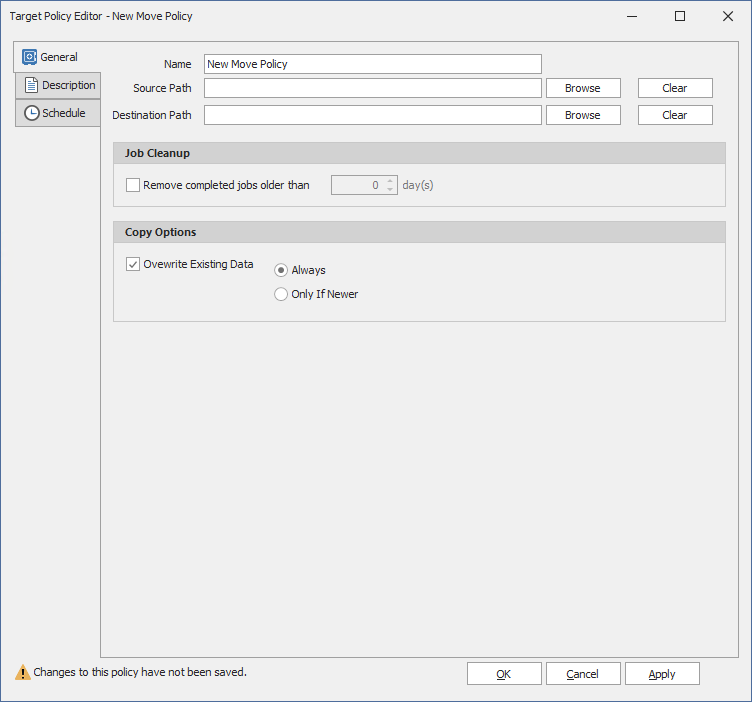Uncheck Overwrite Existing Data option
The height and width of the screenshot is (702, 752).
click(133, 265)
